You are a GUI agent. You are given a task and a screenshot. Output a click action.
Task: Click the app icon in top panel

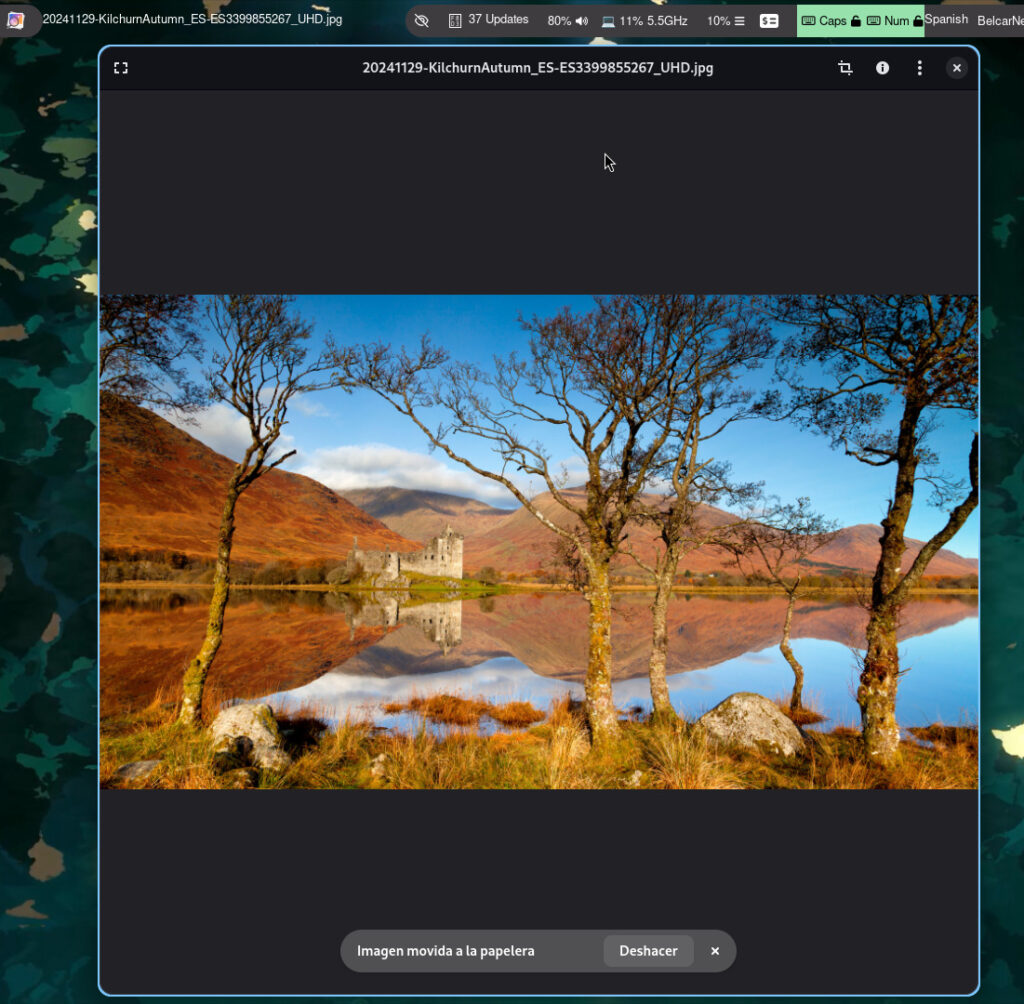pyautogui.click(x=16, y=20)
